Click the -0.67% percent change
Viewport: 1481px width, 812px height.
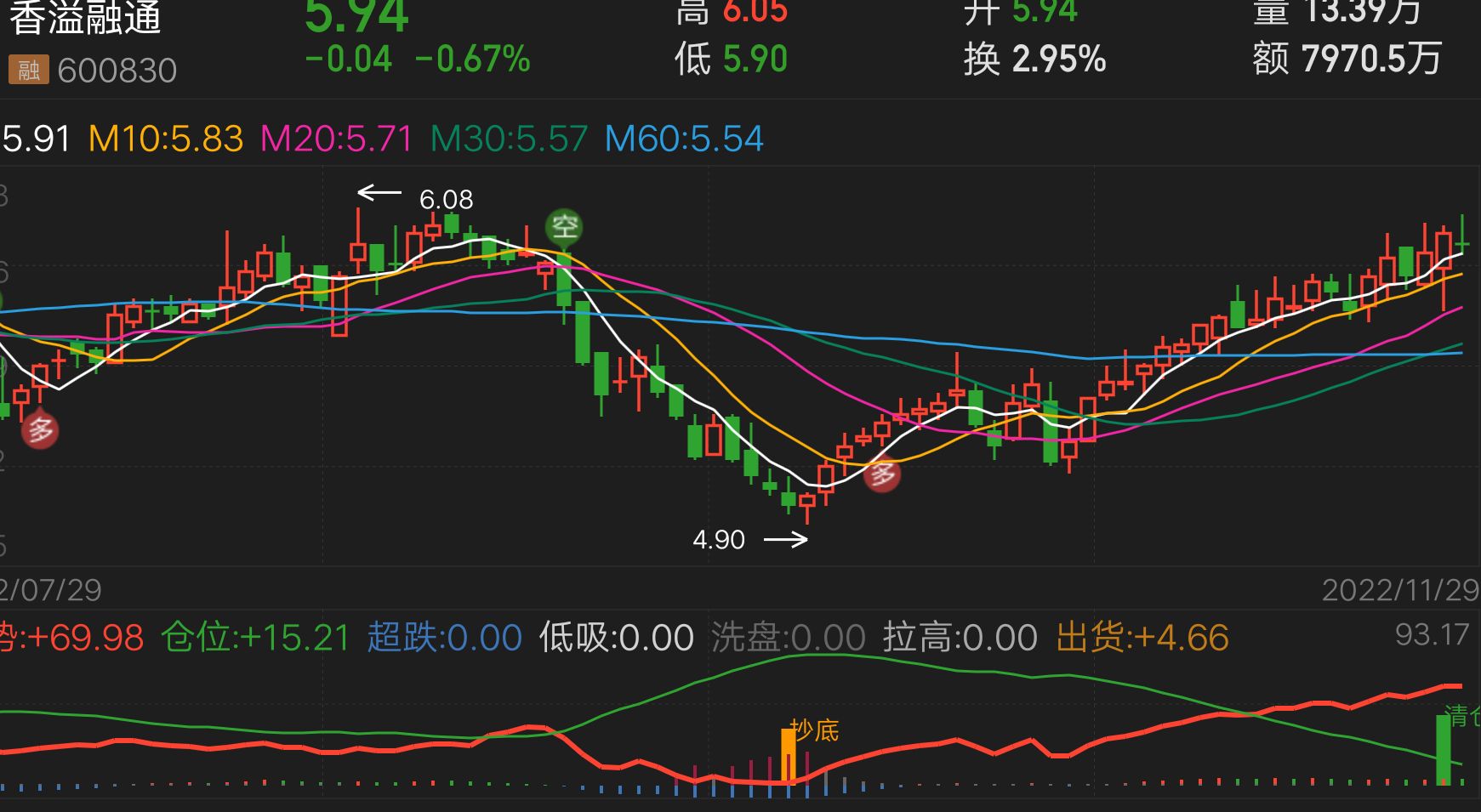tap(473, 60)
